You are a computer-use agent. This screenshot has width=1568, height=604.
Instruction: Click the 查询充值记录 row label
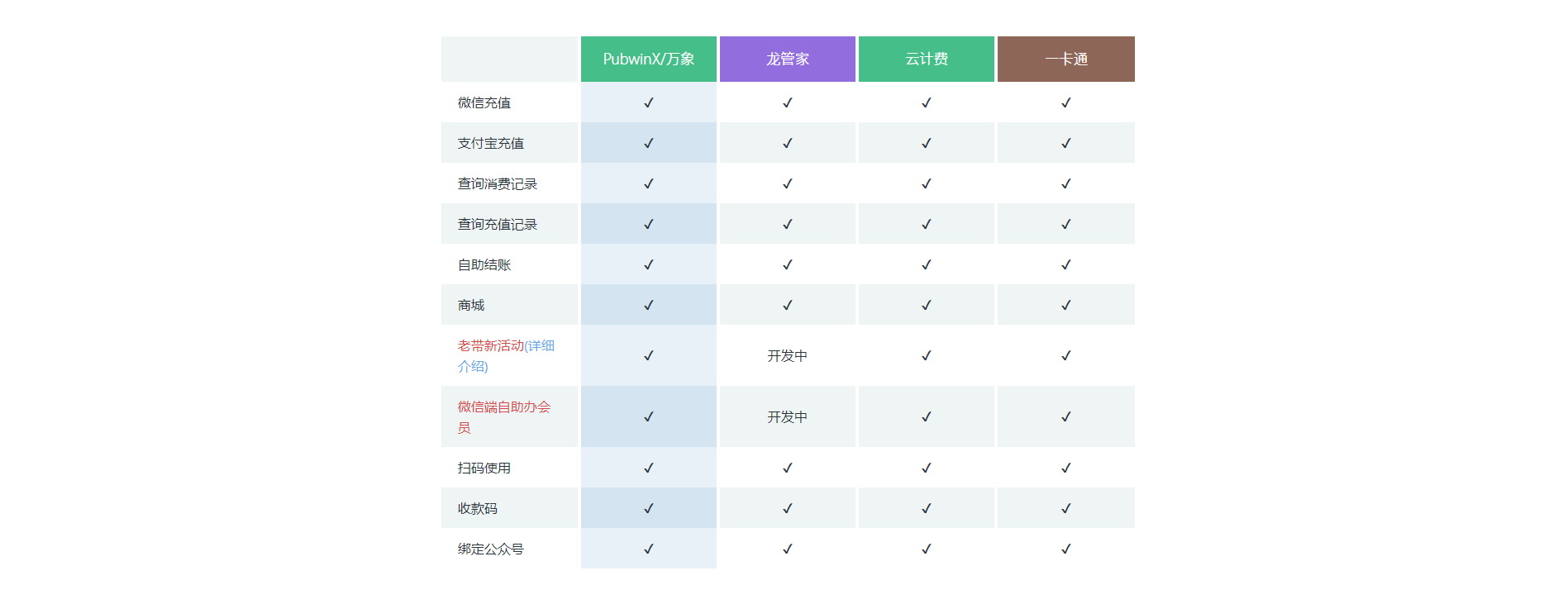[498, 224]
